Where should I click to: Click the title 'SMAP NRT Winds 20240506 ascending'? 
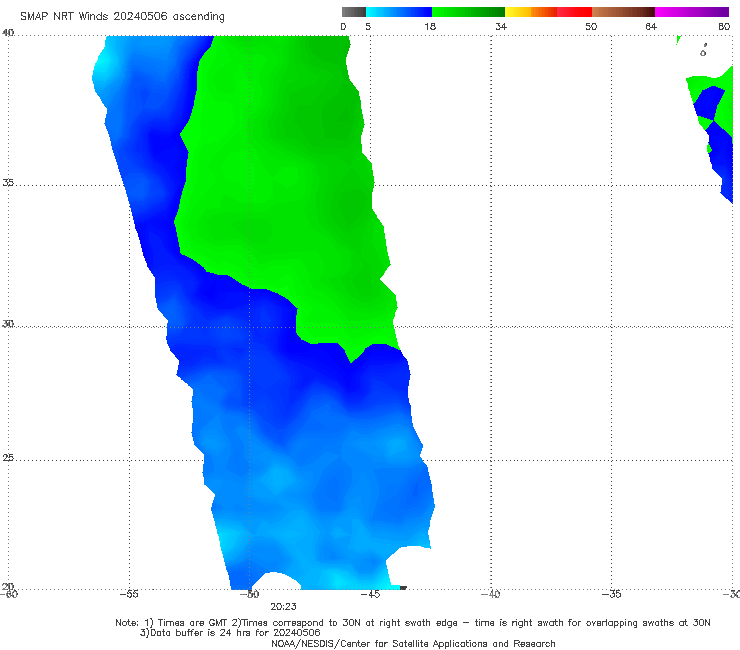pos(122,17)
